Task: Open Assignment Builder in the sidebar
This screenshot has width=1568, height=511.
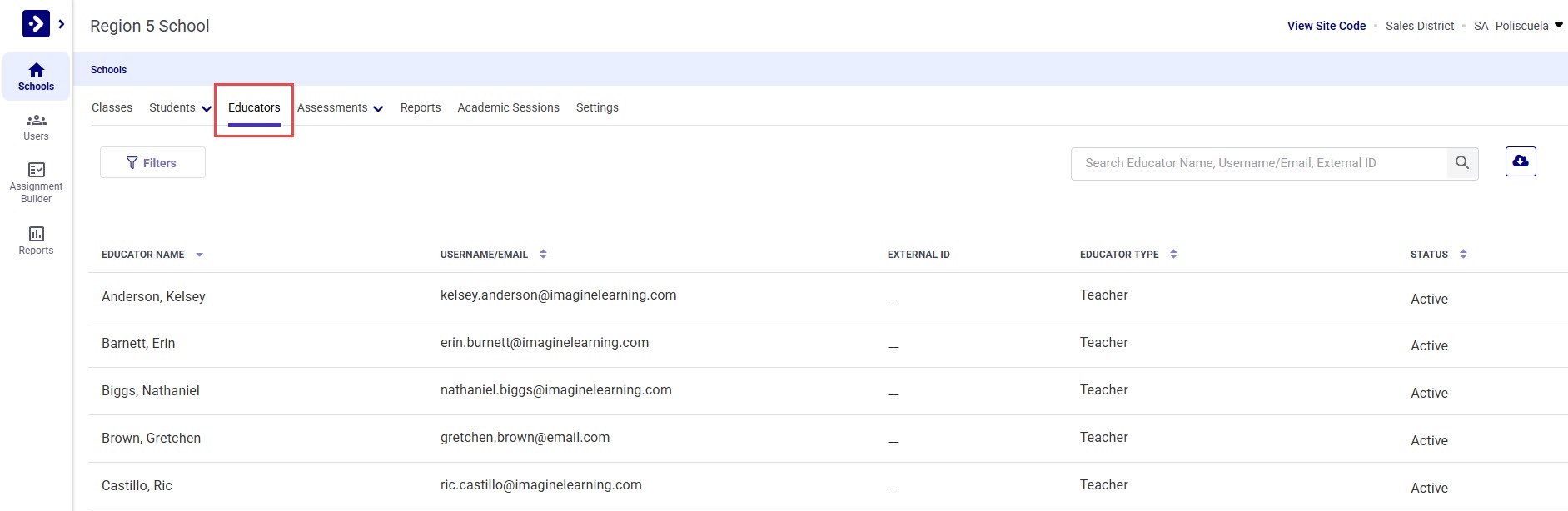Action: point(36,181)
